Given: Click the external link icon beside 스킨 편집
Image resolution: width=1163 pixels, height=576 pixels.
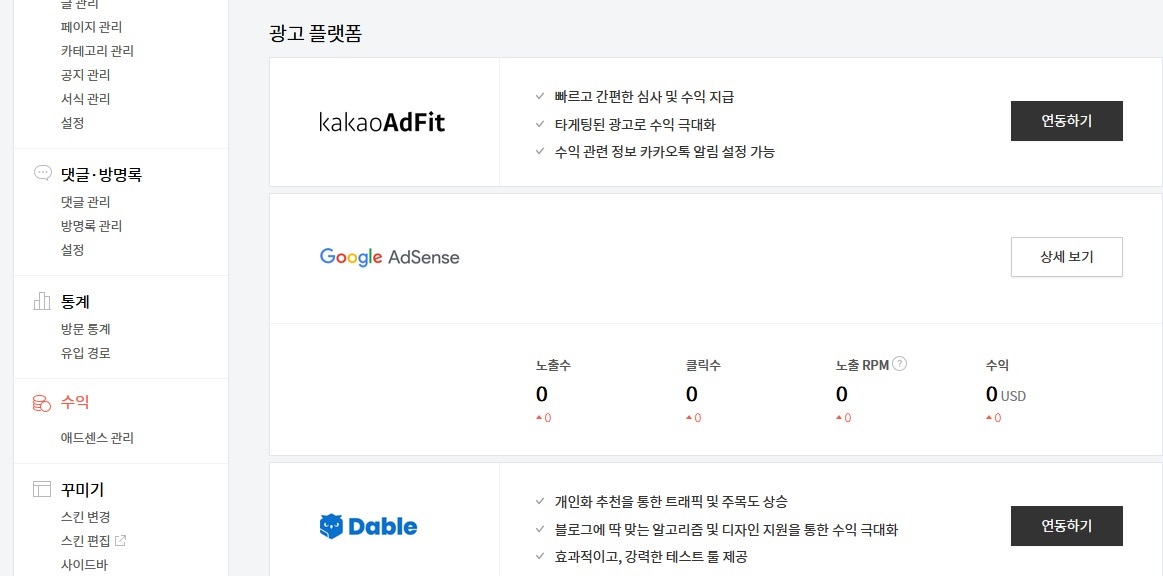Looking at the screenshot, I should [x=121, y=540].
